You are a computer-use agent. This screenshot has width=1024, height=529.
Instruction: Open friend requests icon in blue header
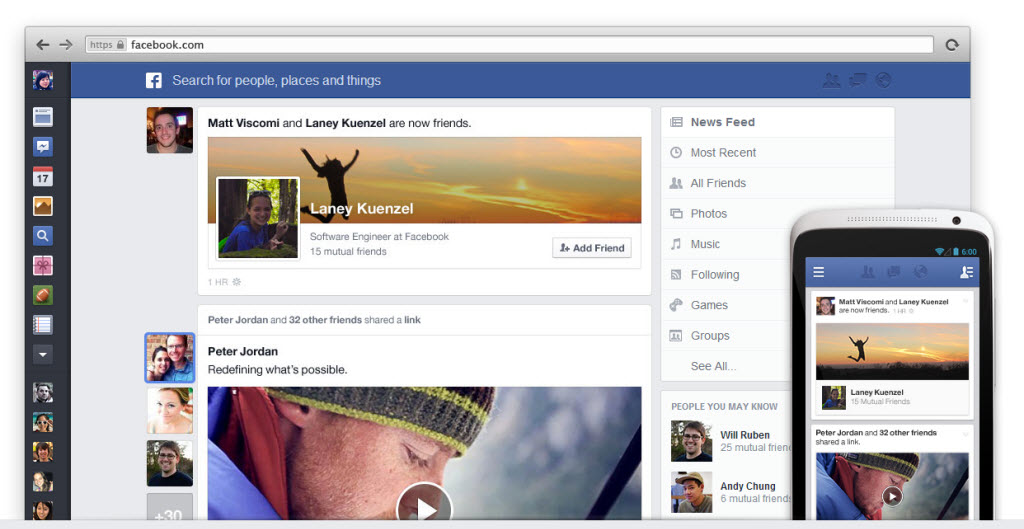point(831,81)
